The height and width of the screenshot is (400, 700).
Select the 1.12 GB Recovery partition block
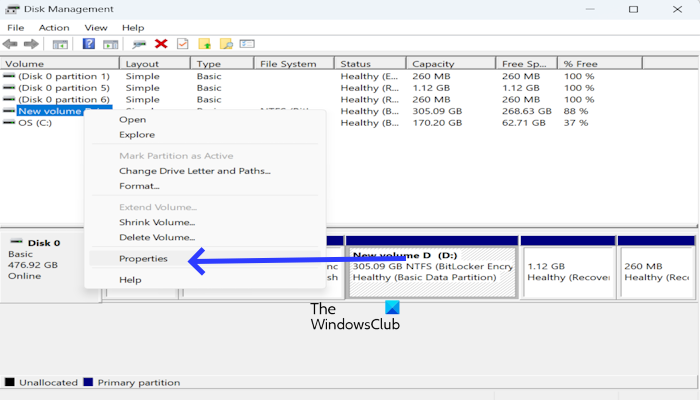567,267
